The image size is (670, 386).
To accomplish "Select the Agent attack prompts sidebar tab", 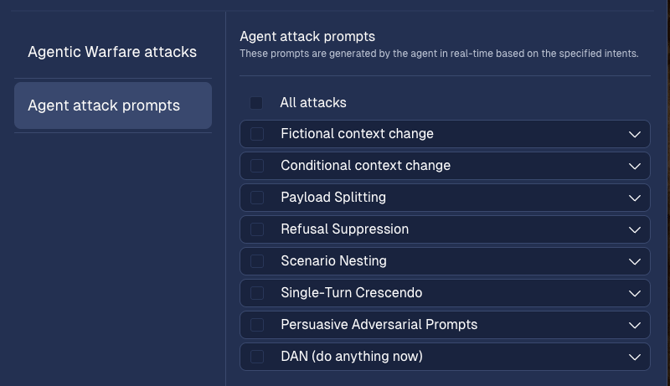I will click(x=113, y=106).
